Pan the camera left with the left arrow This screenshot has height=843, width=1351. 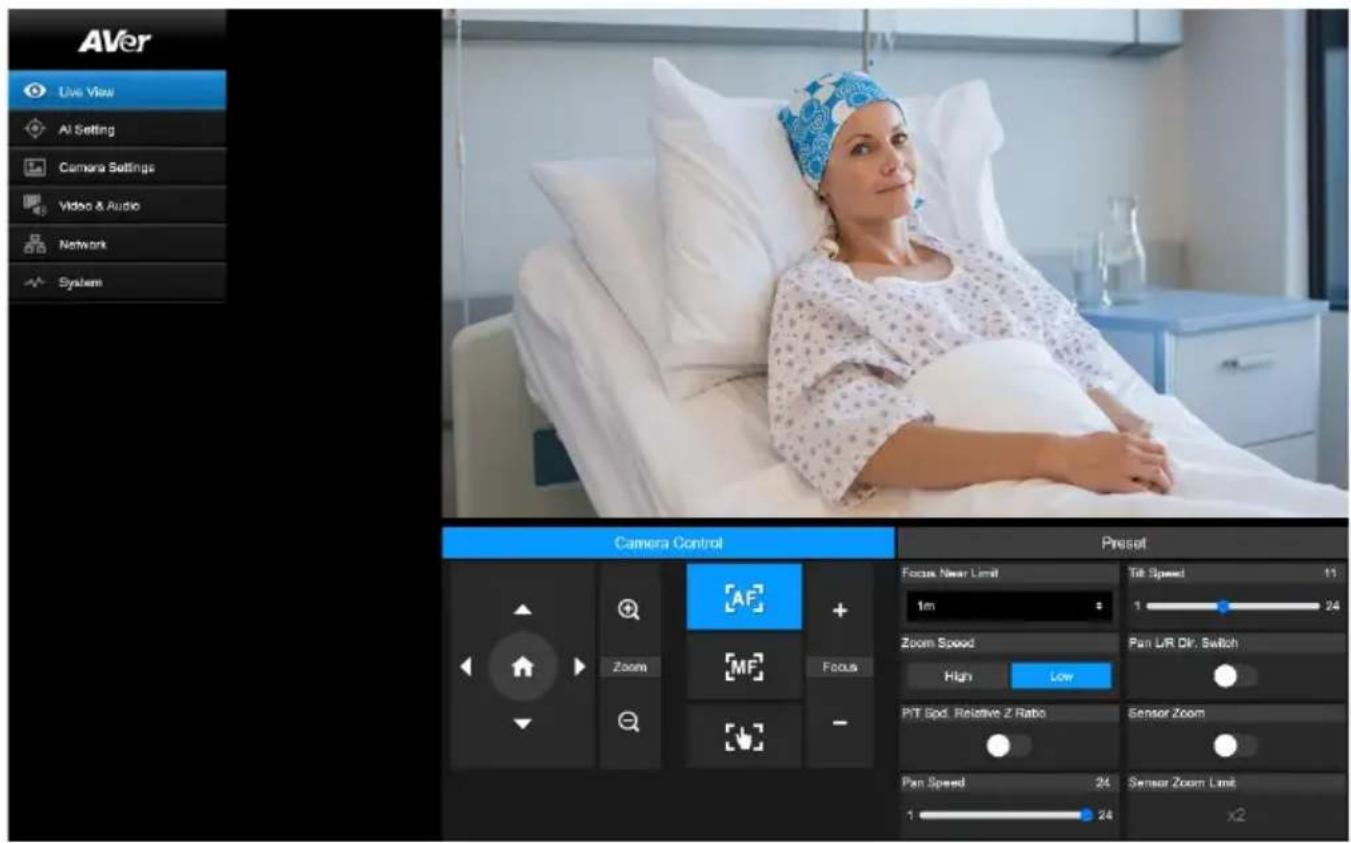pyautogui.click(x=466, y=667)
